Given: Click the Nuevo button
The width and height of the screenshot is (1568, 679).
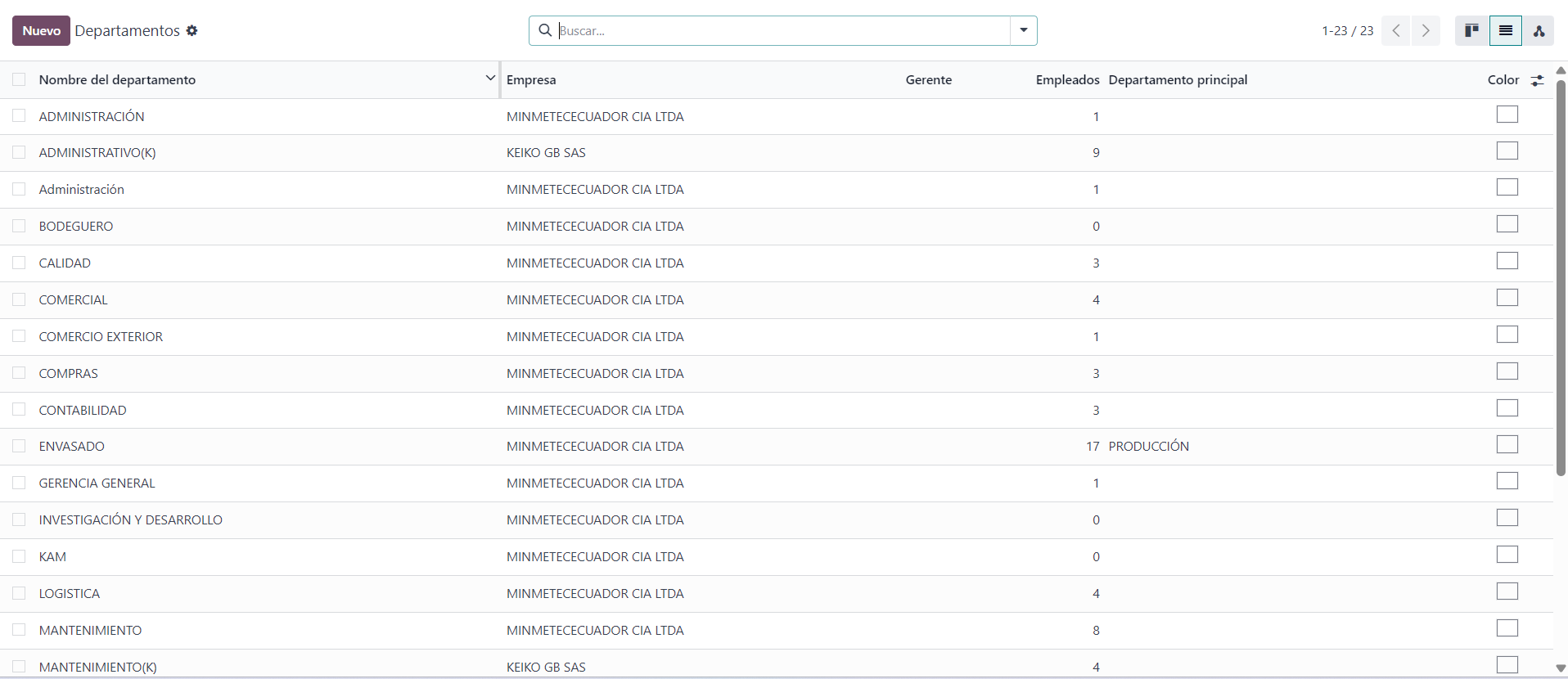Looking at the screenshot, I should tap(41, 31).
